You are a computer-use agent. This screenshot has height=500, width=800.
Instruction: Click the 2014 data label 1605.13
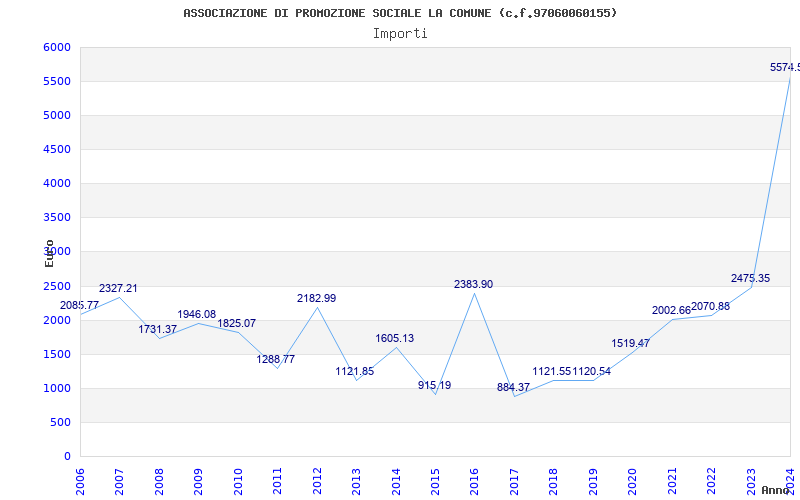[394, 338]
